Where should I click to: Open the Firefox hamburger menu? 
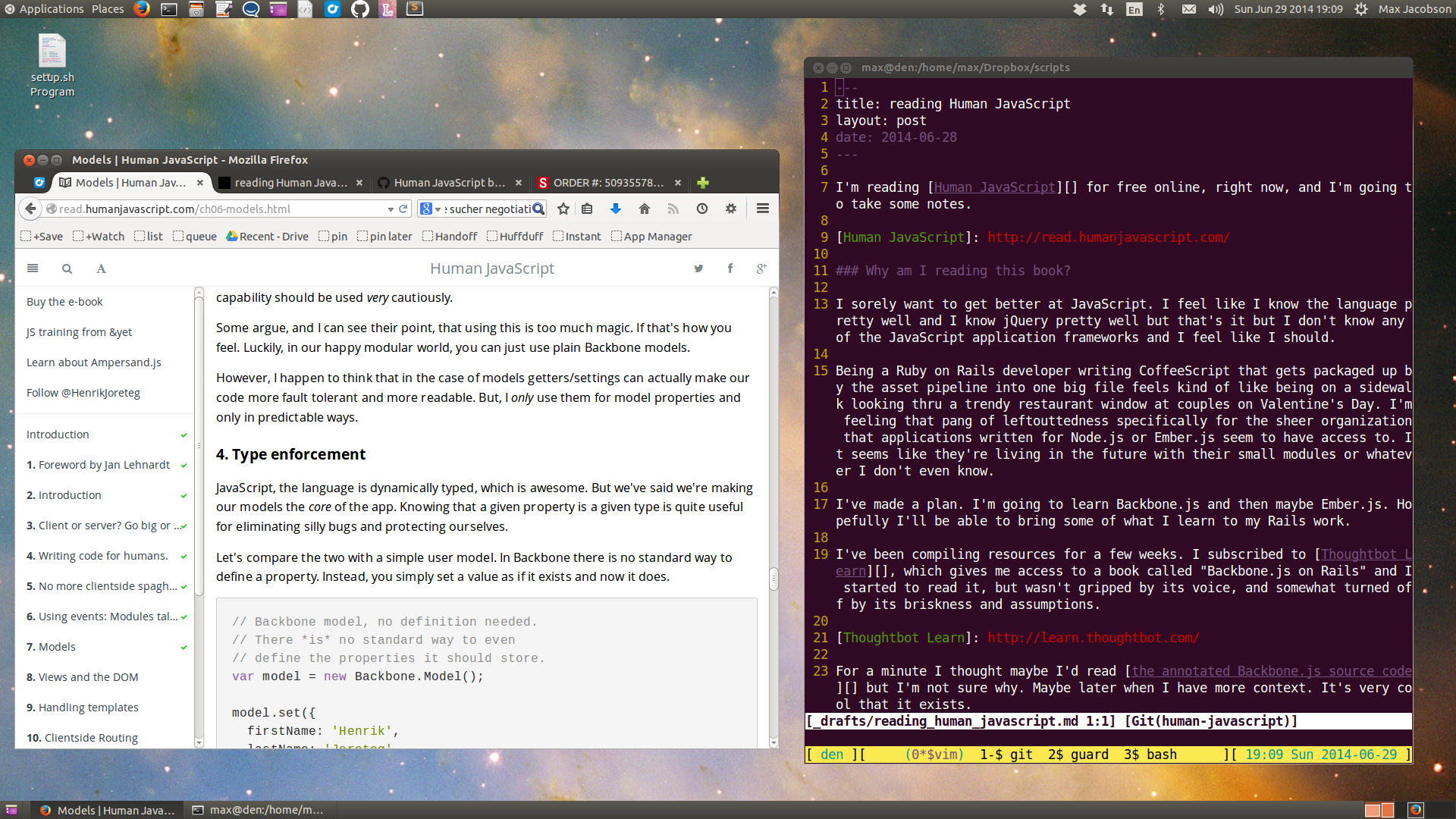coord(763,209)
